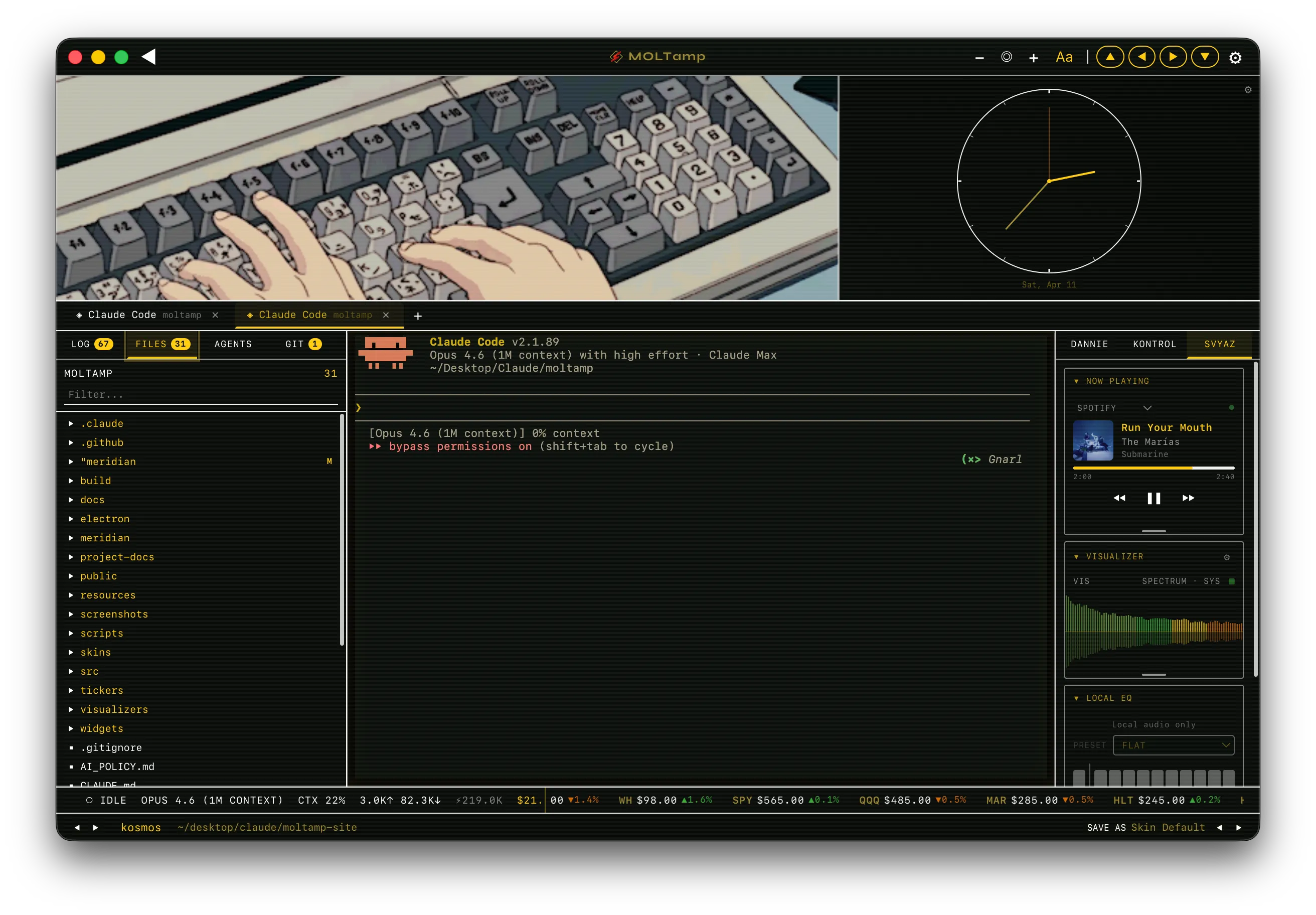Collapse the LOCAL EQ section

pos(1076,698)
